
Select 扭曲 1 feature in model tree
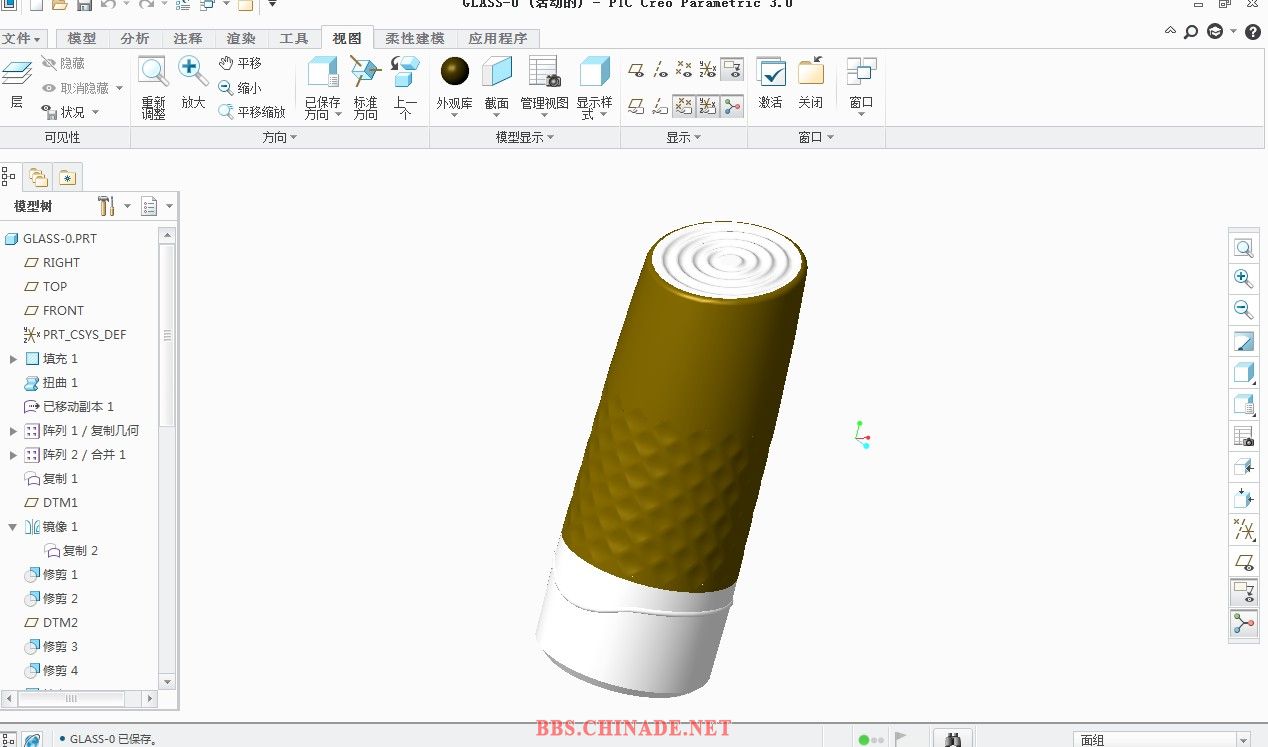[x=59, y=383]
